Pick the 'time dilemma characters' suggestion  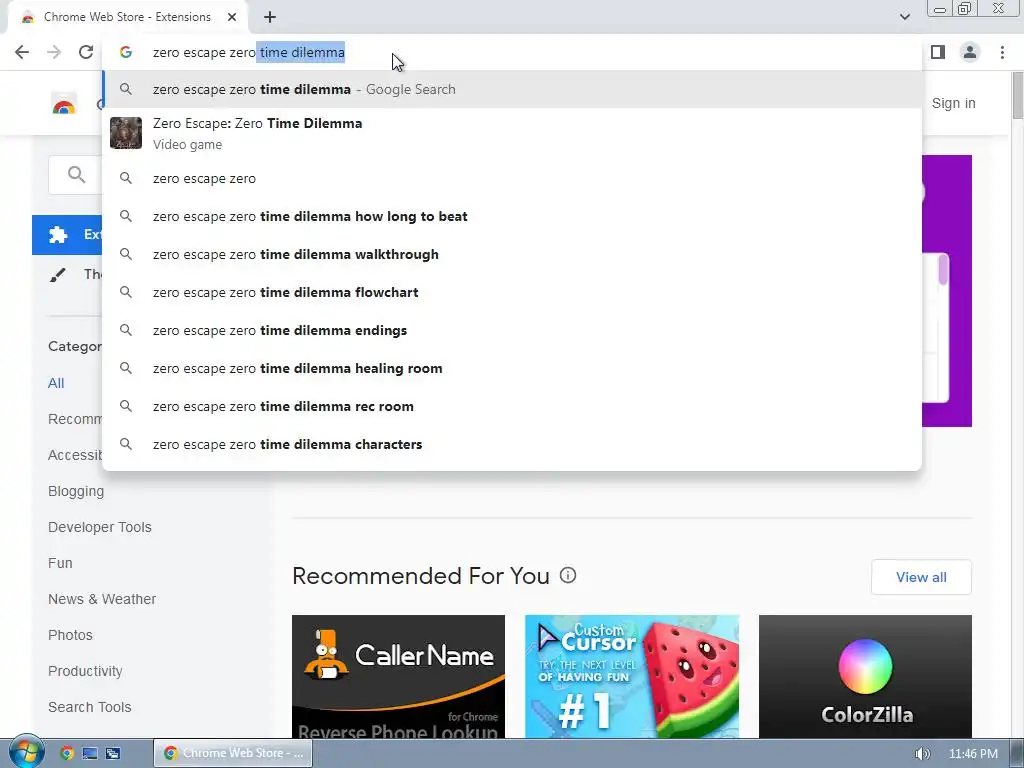click(x=512, y=444)
